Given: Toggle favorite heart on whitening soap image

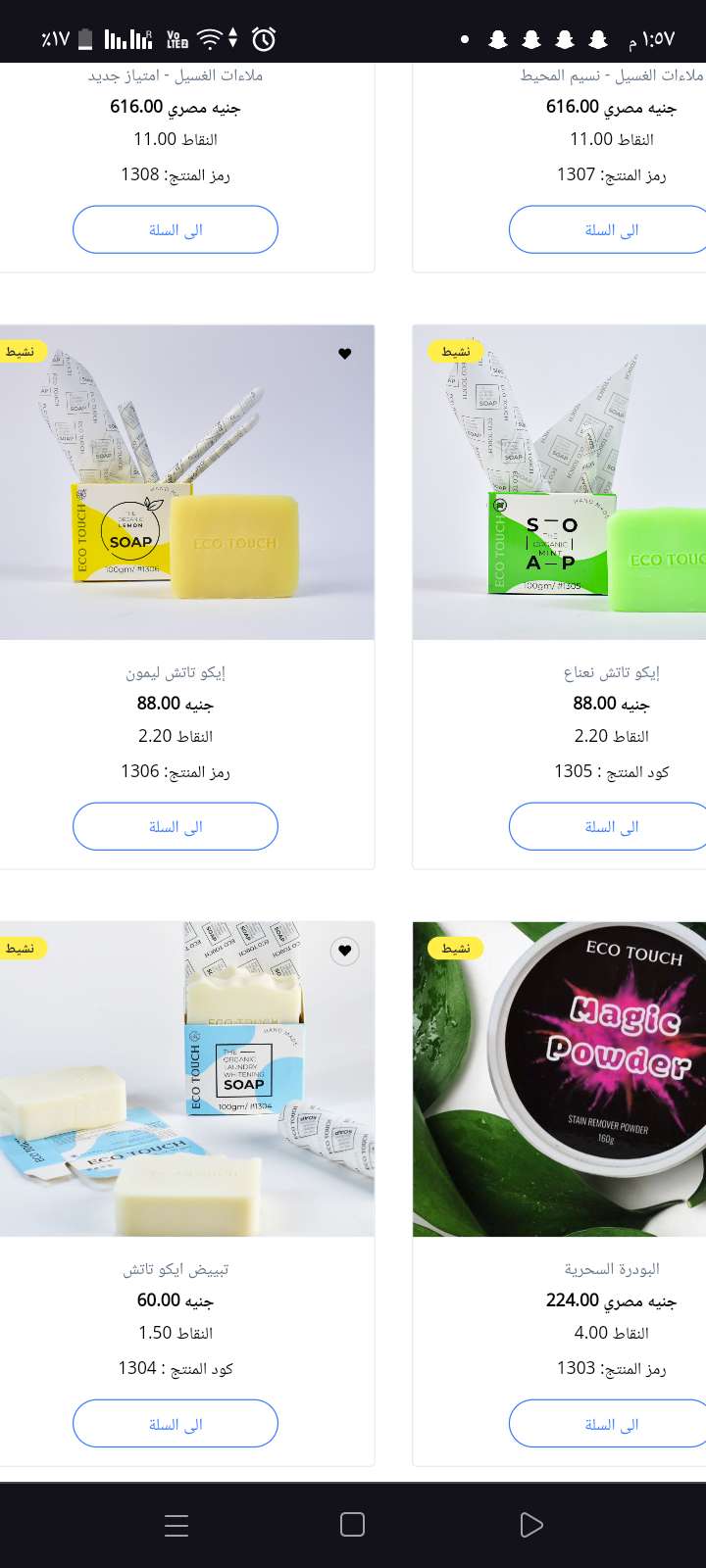Looking at the screenshot, I should [345, 951].
